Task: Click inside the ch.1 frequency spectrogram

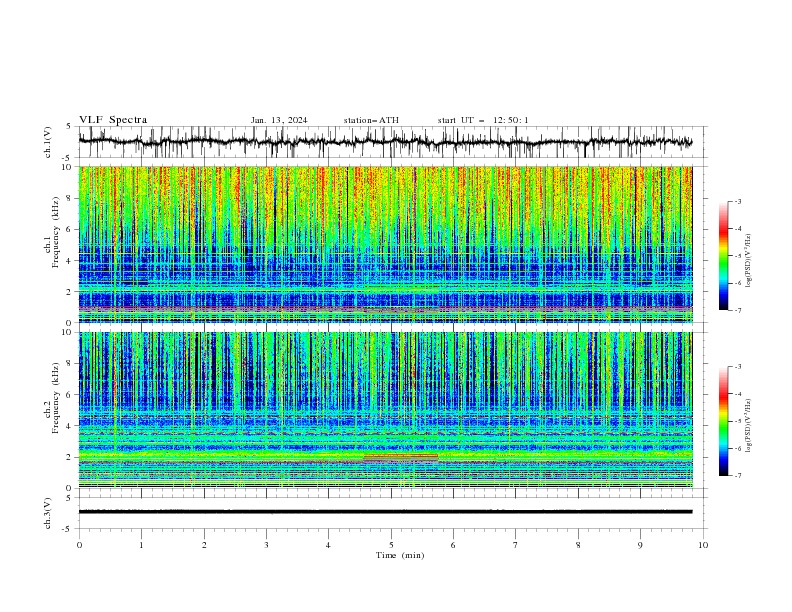Action: pos(386,244)
